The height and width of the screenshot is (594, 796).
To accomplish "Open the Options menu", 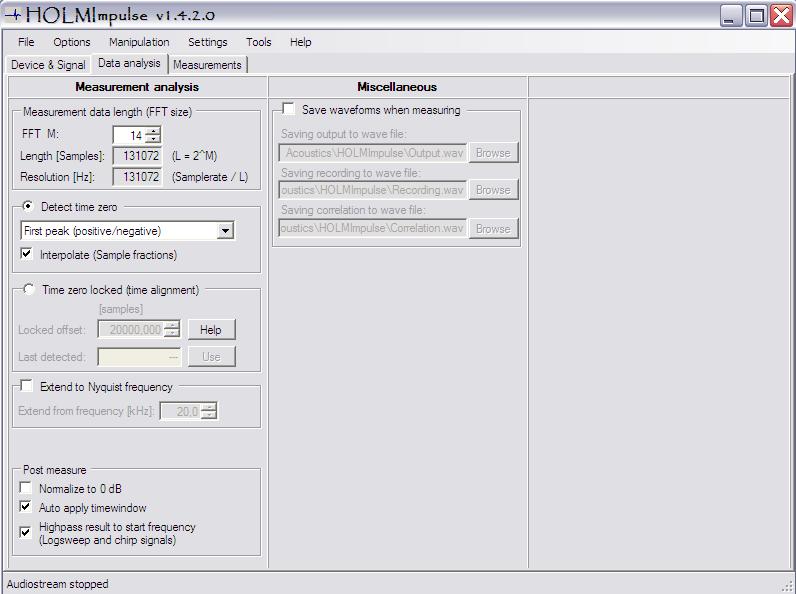I will [x=72, y=42].
